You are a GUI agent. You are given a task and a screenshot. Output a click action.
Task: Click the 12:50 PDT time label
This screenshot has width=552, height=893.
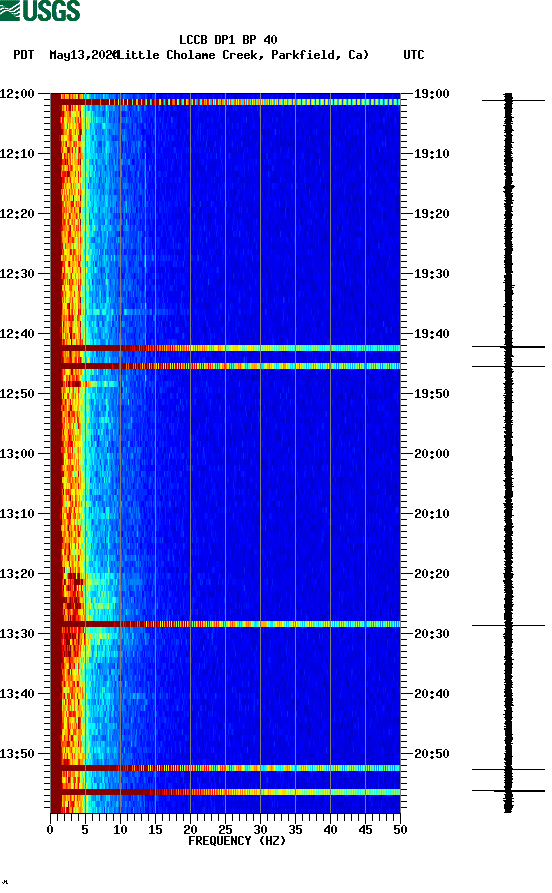17,394
